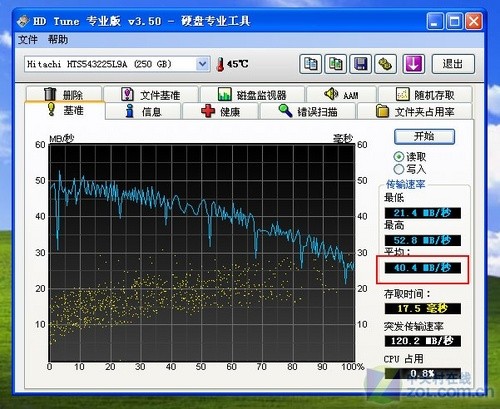The height and width of the screenshot is (409, 500).
Task: Switch to the 信息 info tab
Action: pyautogui.click(x=143, y=111)
